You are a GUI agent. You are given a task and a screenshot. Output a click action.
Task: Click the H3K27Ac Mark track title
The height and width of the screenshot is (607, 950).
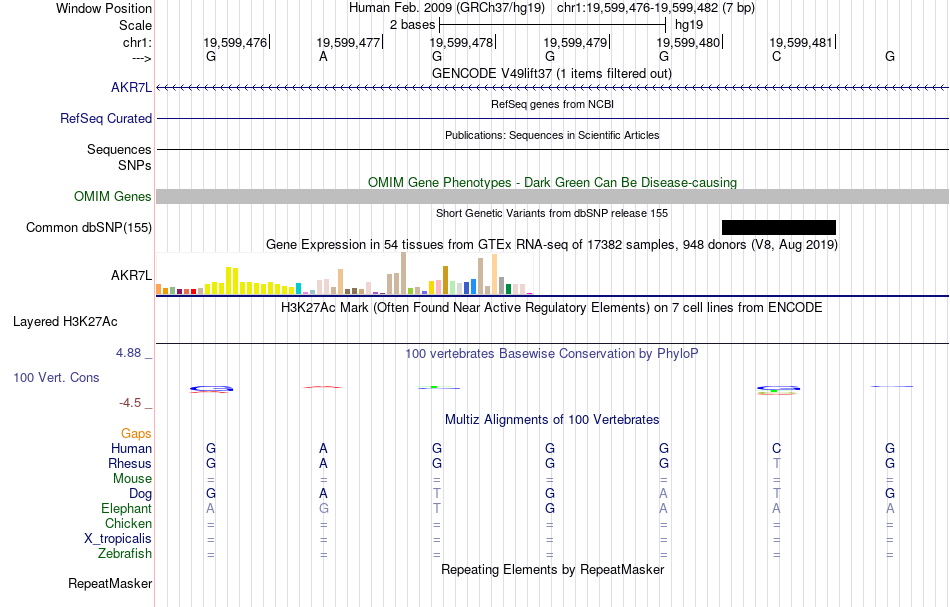(552, 308)
